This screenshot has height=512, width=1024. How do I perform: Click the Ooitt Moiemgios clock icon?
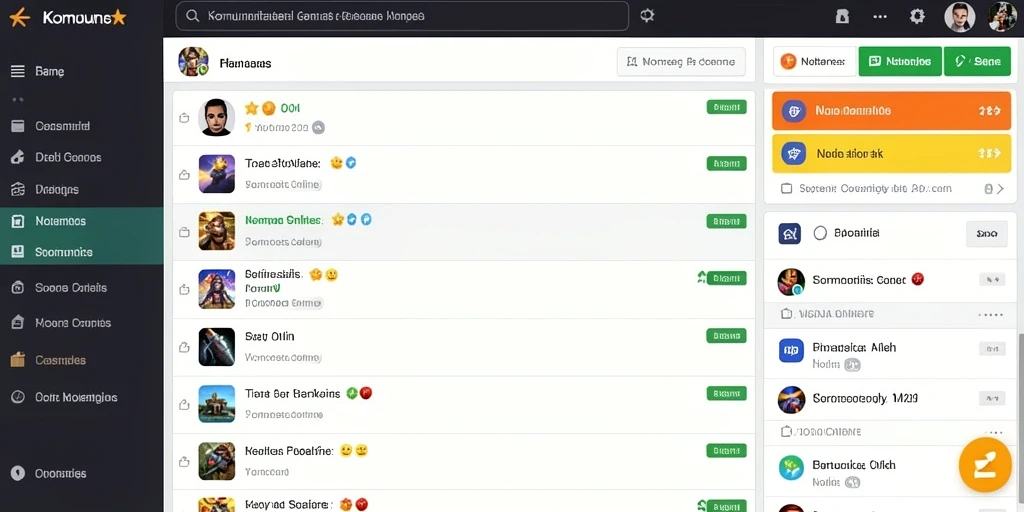18,397
